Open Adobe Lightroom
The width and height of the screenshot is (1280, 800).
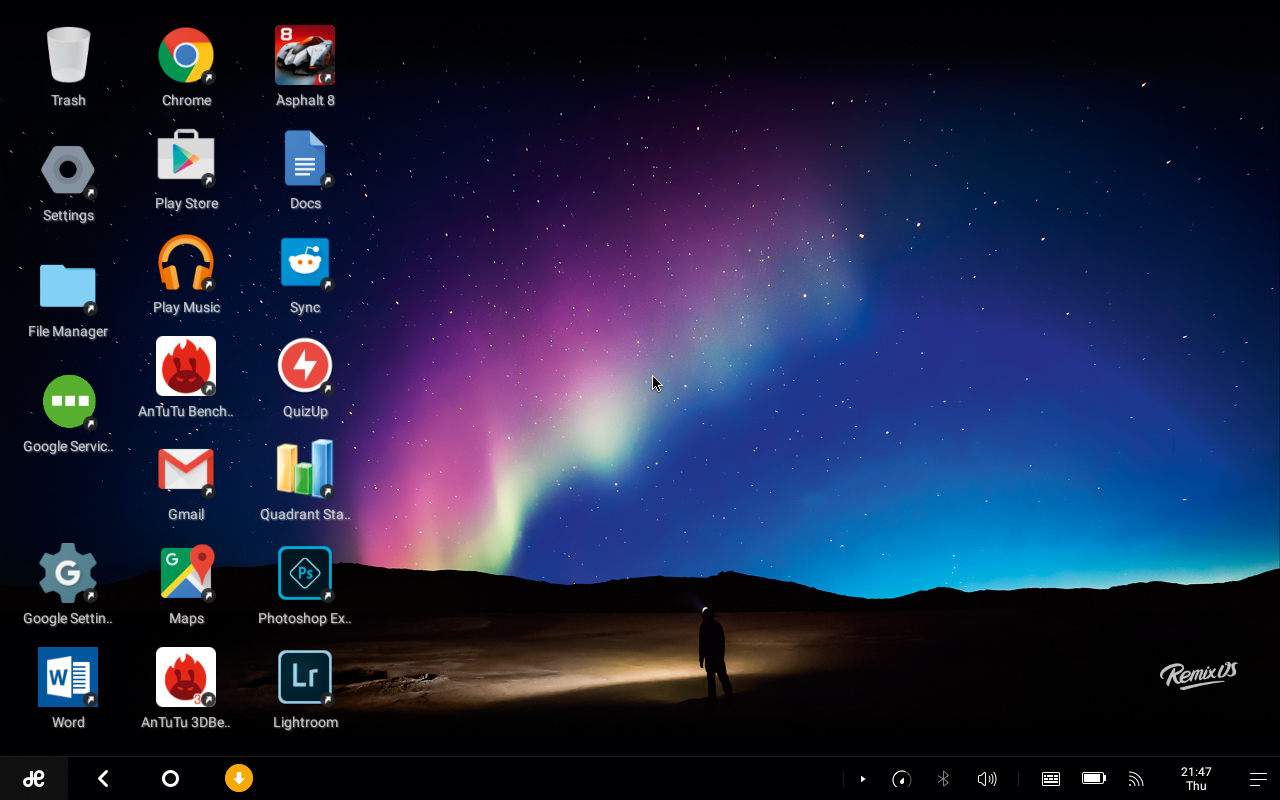point(305,677)
